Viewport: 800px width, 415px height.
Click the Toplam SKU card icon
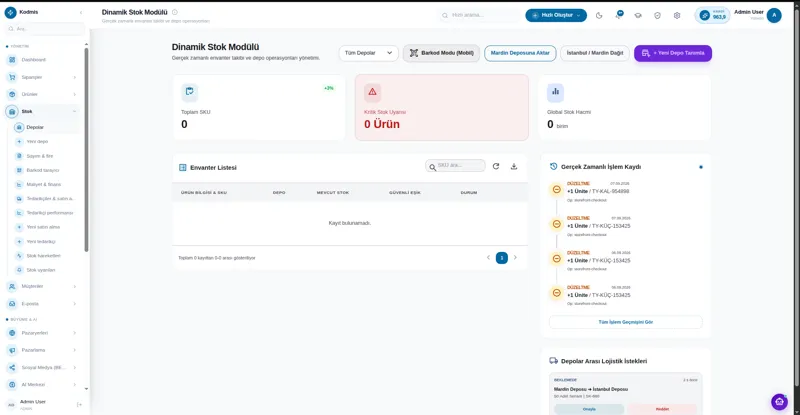pyautogui.click(x=189, y=92)
